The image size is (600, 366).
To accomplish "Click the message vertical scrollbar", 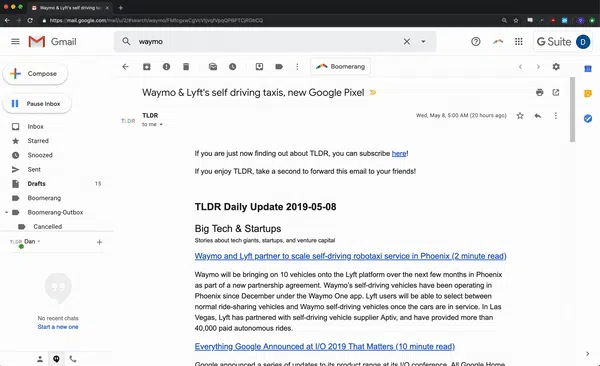I will [x=572, y=110].
